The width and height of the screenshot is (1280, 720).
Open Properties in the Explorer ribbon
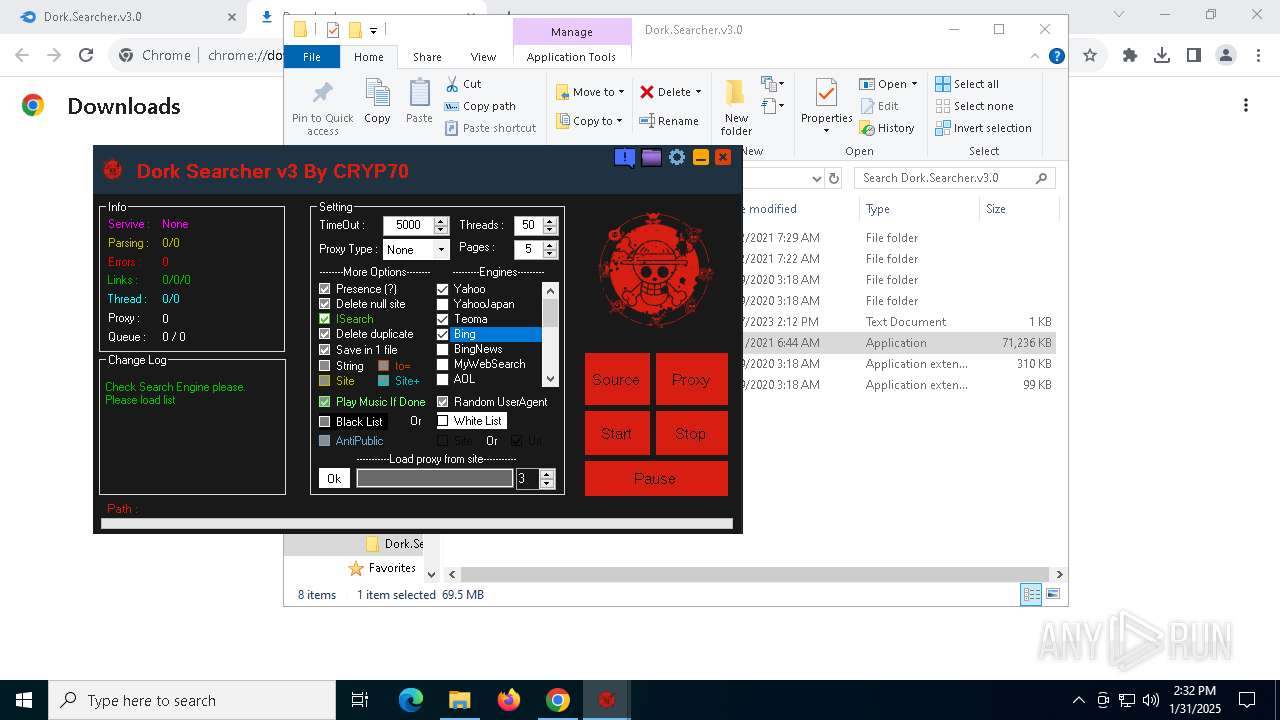coord(826,104)
